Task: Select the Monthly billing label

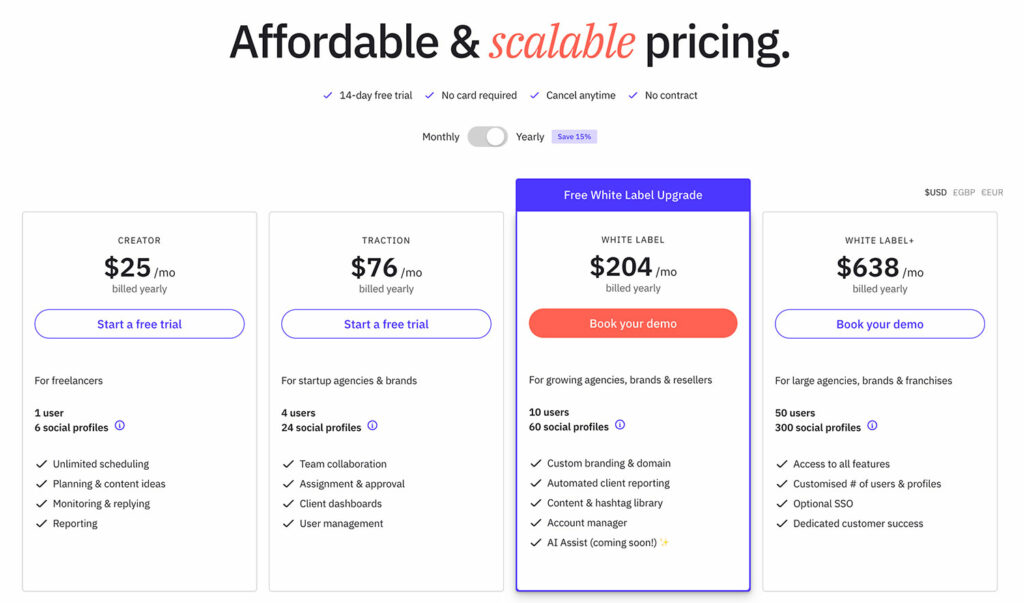Action: [x=440, y=137]
